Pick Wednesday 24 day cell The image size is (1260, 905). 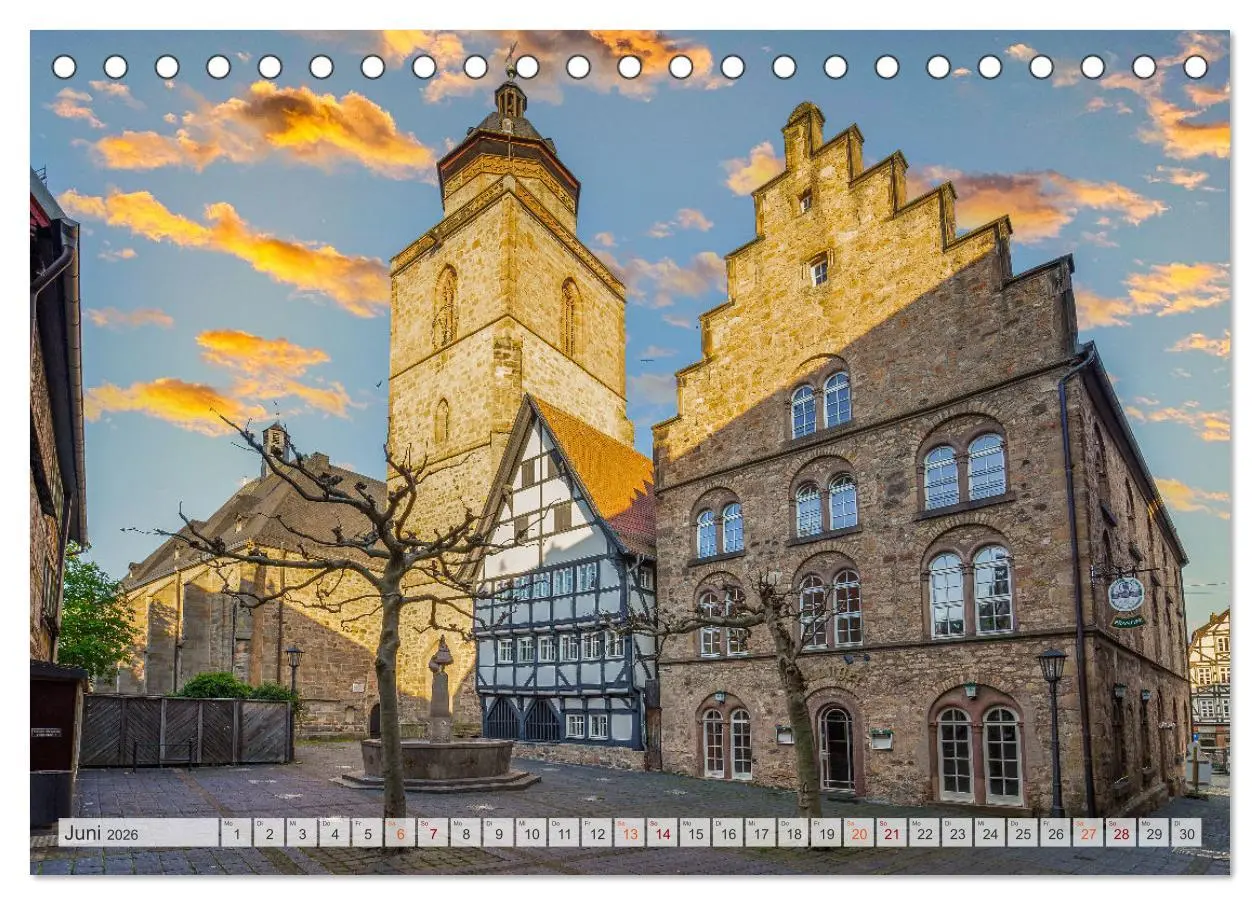990,833
